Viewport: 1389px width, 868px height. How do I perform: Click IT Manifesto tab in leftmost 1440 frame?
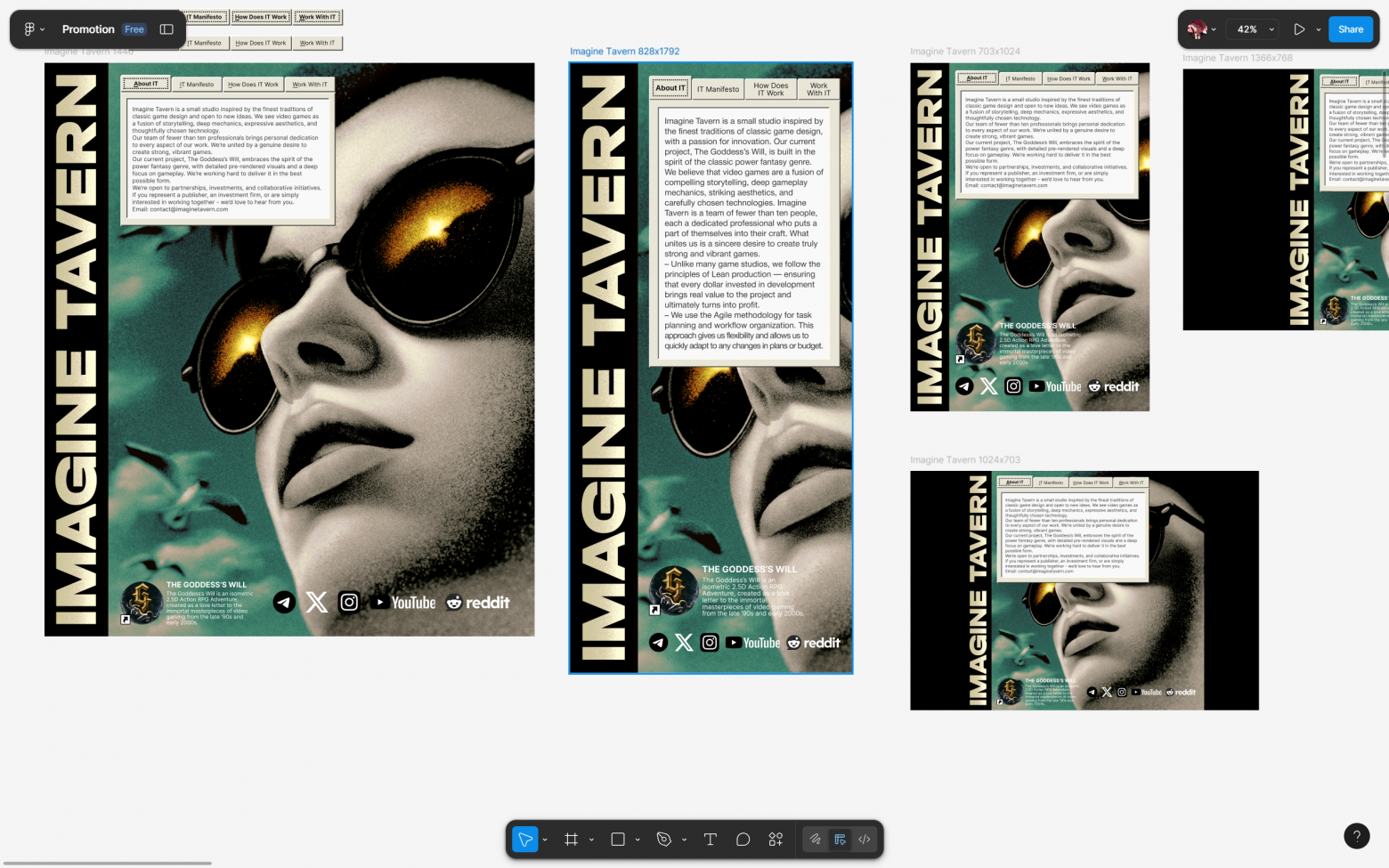[197, 85]
